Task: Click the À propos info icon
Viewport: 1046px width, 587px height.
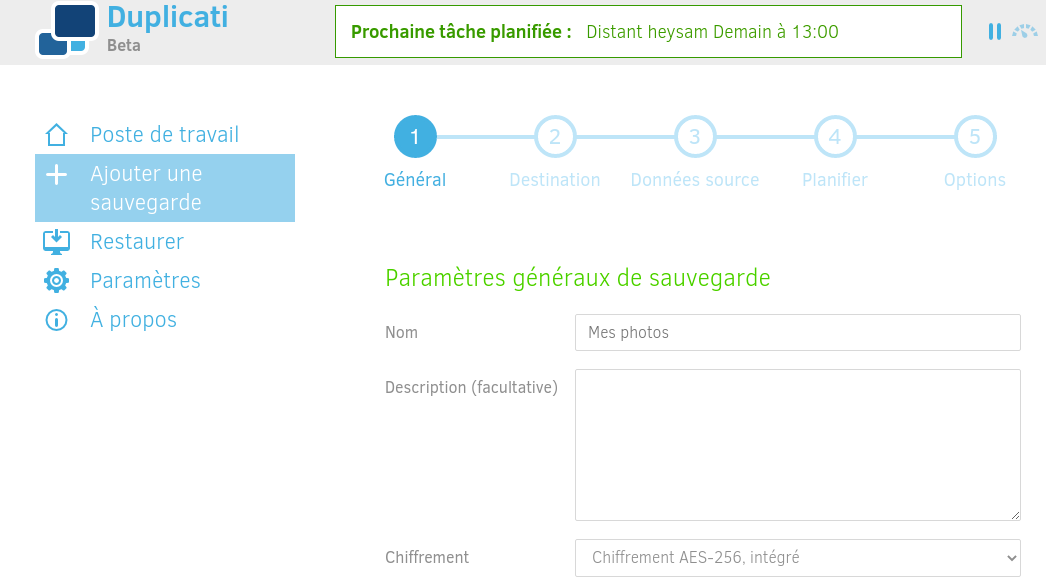Action: click(x=57, y=320)
